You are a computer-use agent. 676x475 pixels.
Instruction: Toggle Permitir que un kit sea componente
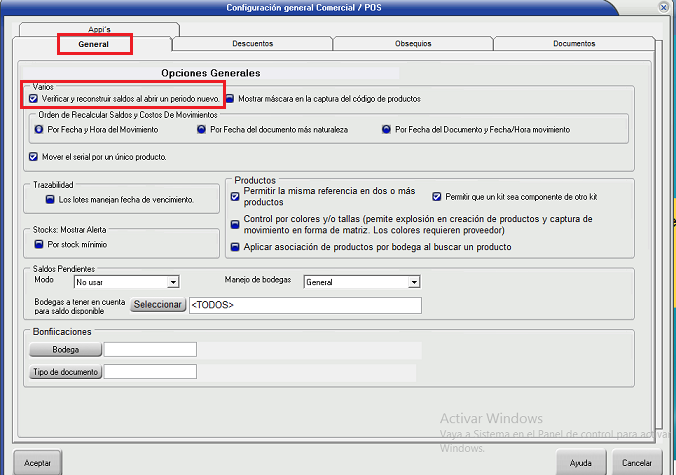(437, 196)
